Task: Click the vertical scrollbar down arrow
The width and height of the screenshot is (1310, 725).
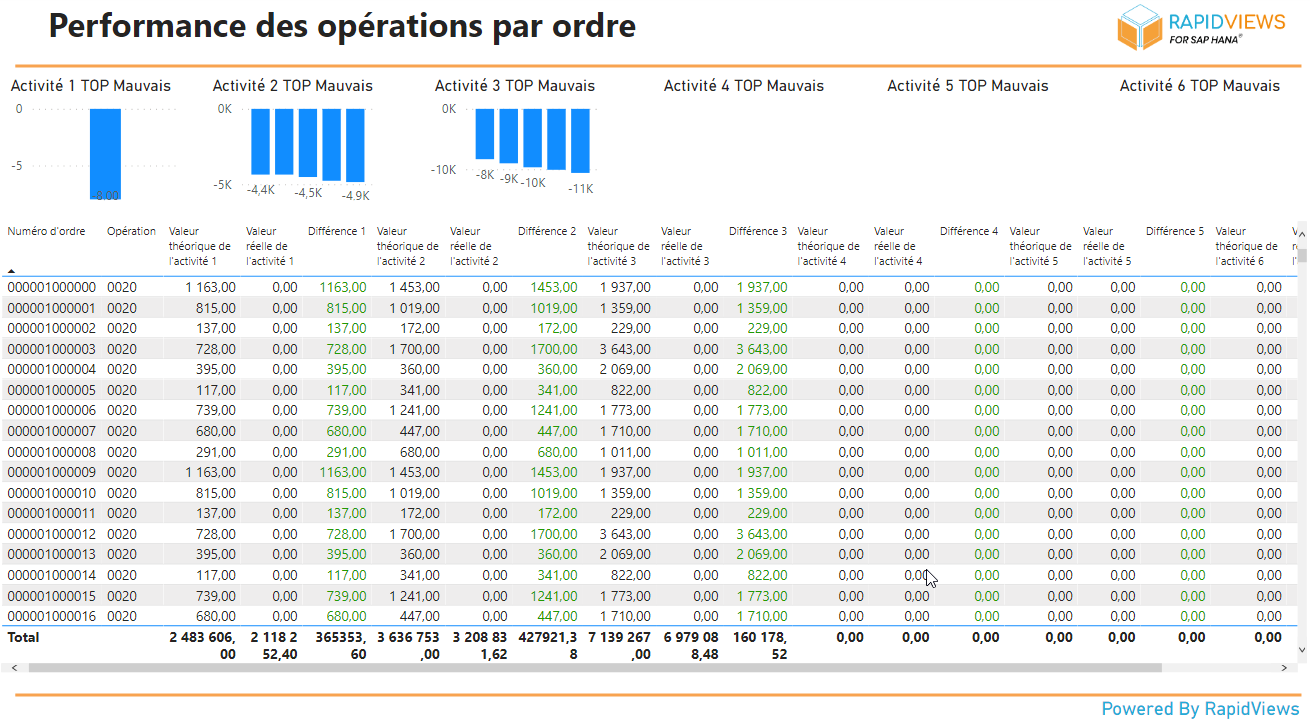Action: tap(1302, 649)
